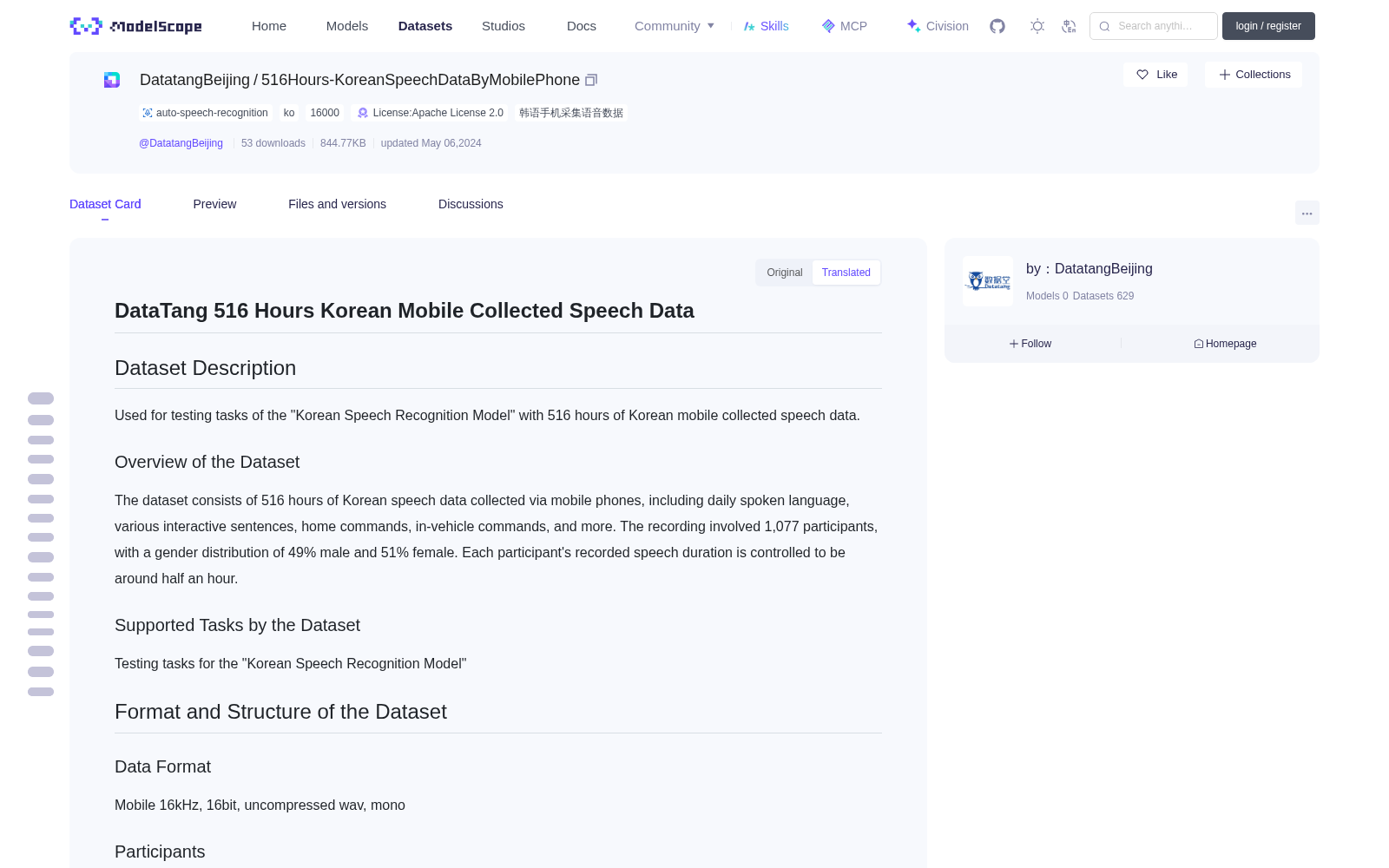Focus the search anything input field
The width and height of the screenshot is (1389, 868).
tap(1154, 26)
